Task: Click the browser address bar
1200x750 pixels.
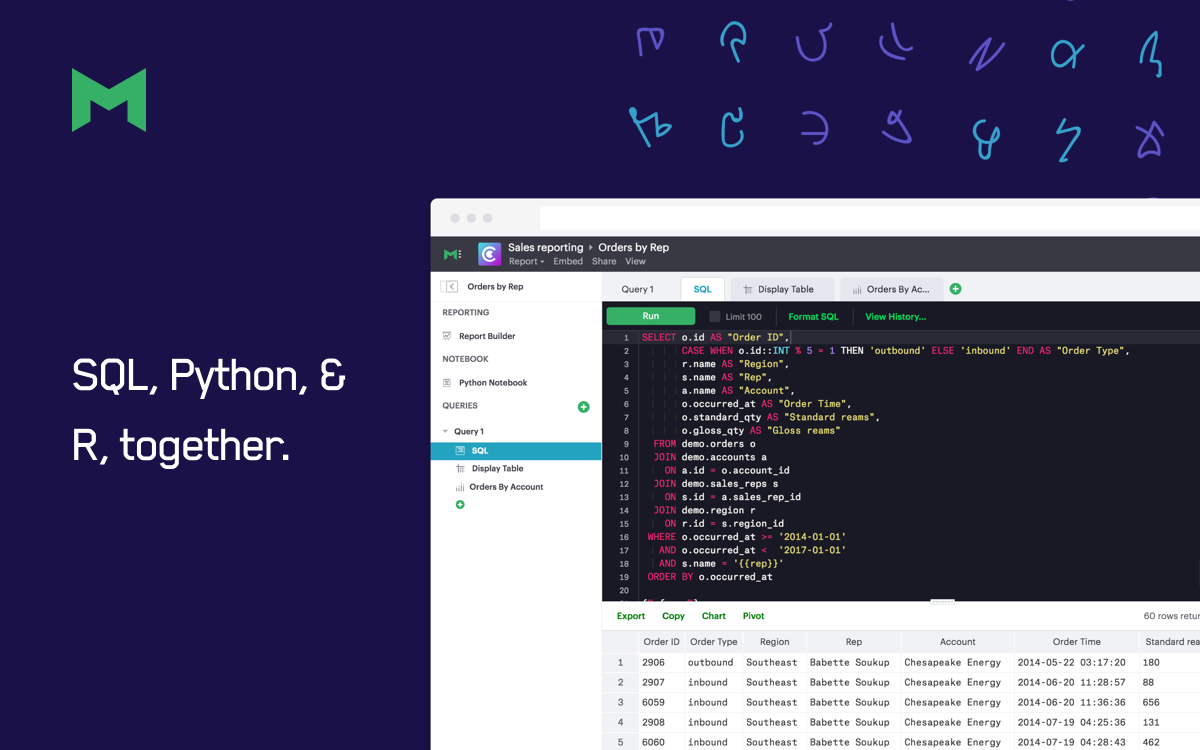Action: pyautogui.click(x=870, y=218)
